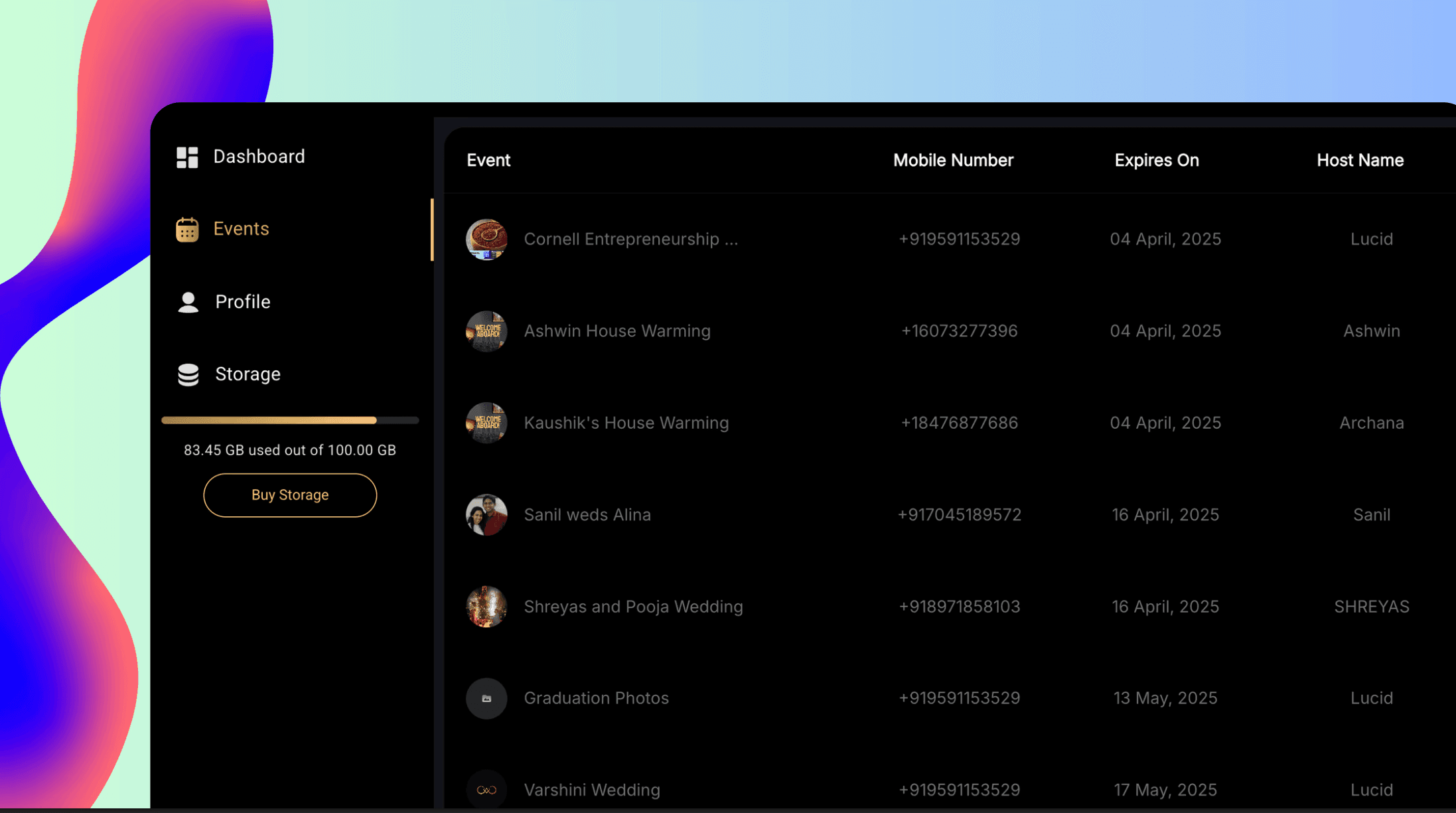This screenshot has height=813, width=1456.
Task: Click the Dashboard grid icon
Action: [187, 157]
